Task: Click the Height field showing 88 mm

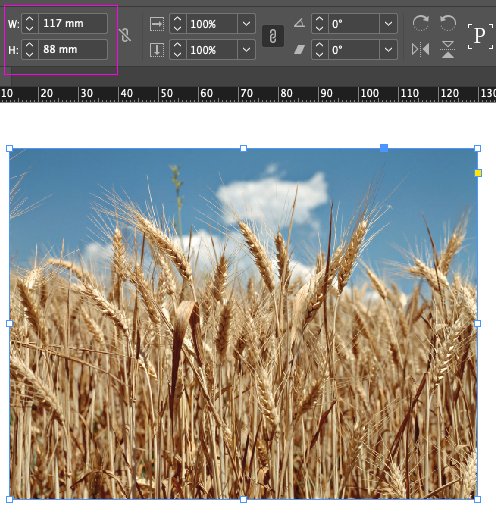Action: [73, 49]
